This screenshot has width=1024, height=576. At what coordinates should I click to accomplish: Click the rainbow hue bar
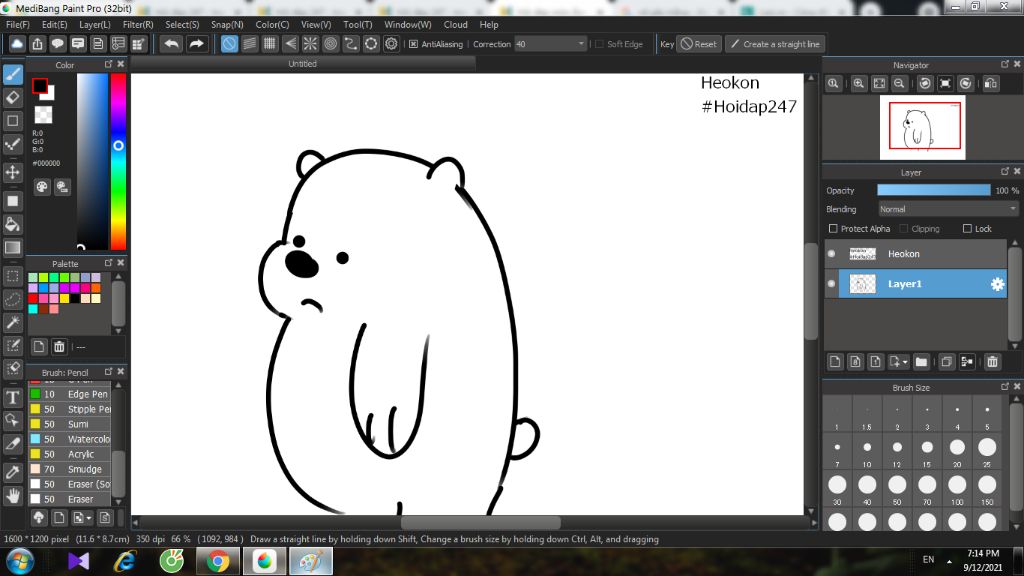(x=118, y=161)
